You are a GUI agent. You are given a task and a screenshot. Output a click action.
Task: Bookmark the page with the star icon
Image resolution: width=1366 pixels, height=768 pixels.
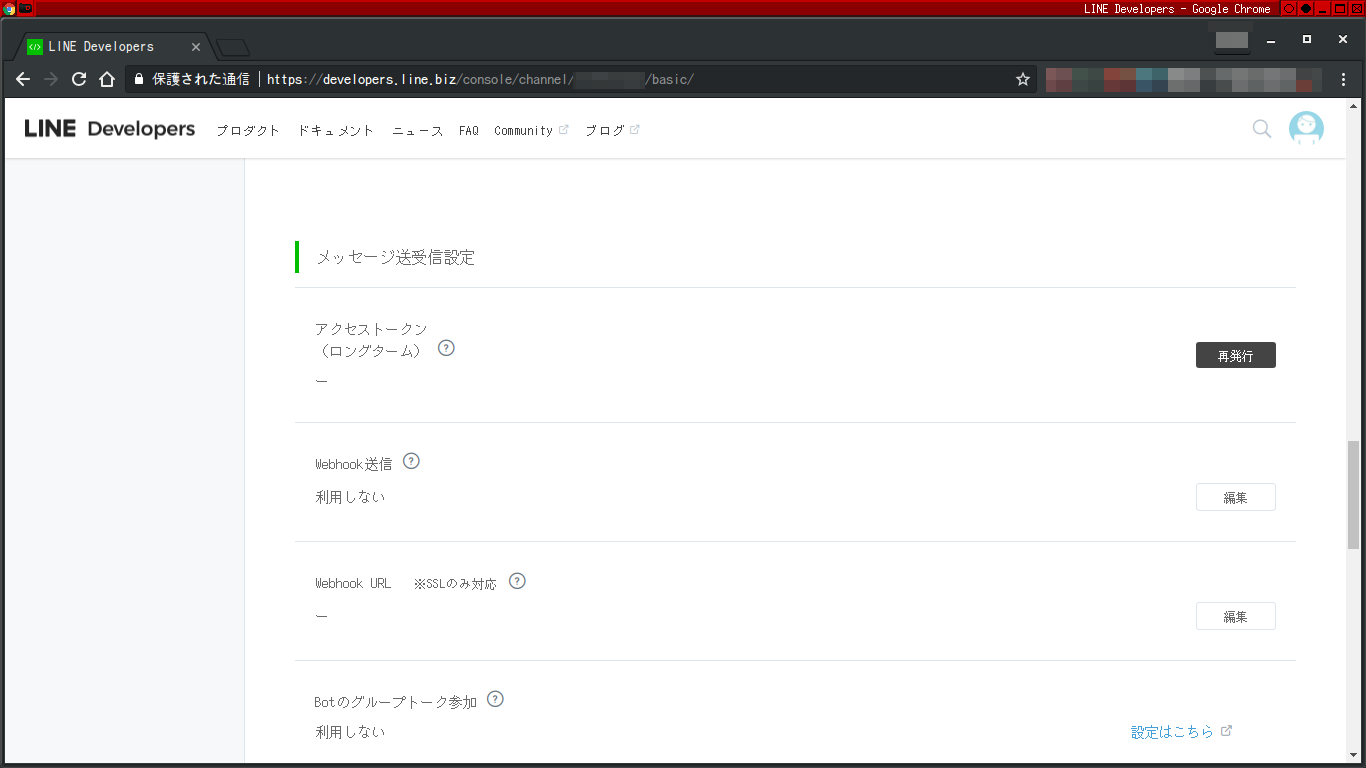click(x=1022, y=79)
